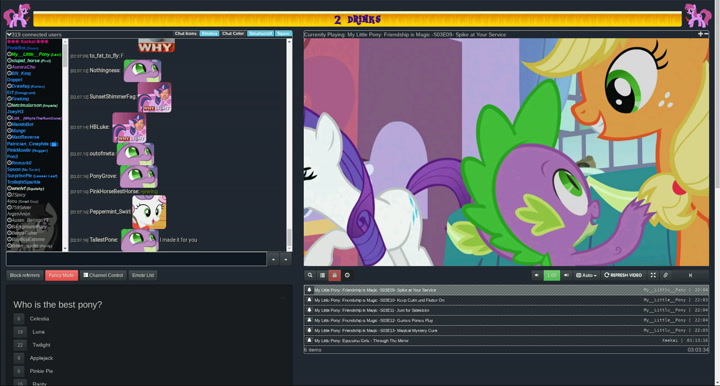Click the plus icon above the video
The width and height of the screenshot is (720, 386).
(x=700, y=34)
